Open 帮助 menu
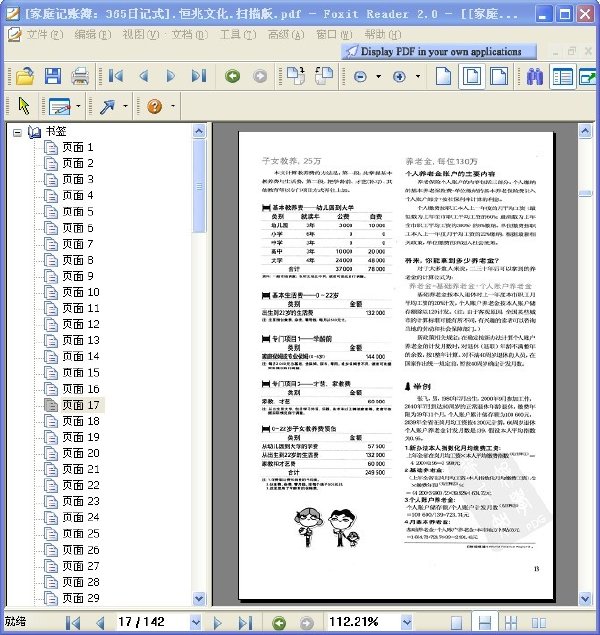The width and height of the screenshot is (600, 635). 383,34
